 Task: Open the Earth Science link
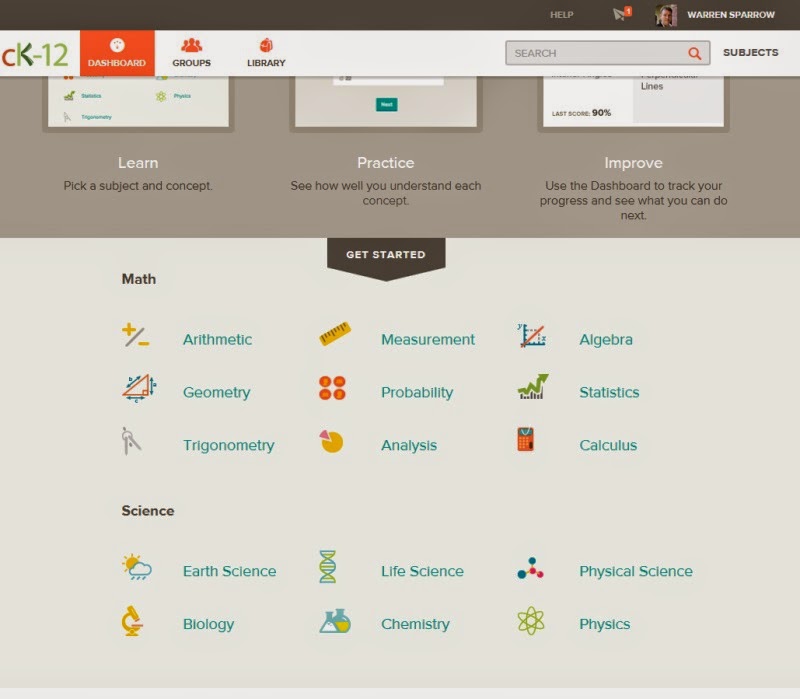pos(230,571)
